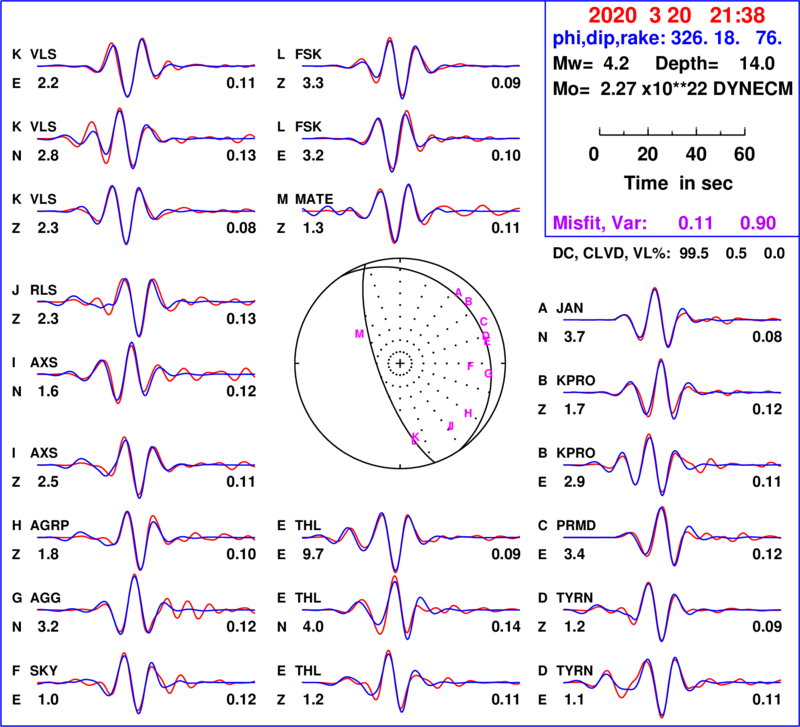Click the center cross of the beachball
This screenshot has width=800, height=727.
(x=400, y=363)
